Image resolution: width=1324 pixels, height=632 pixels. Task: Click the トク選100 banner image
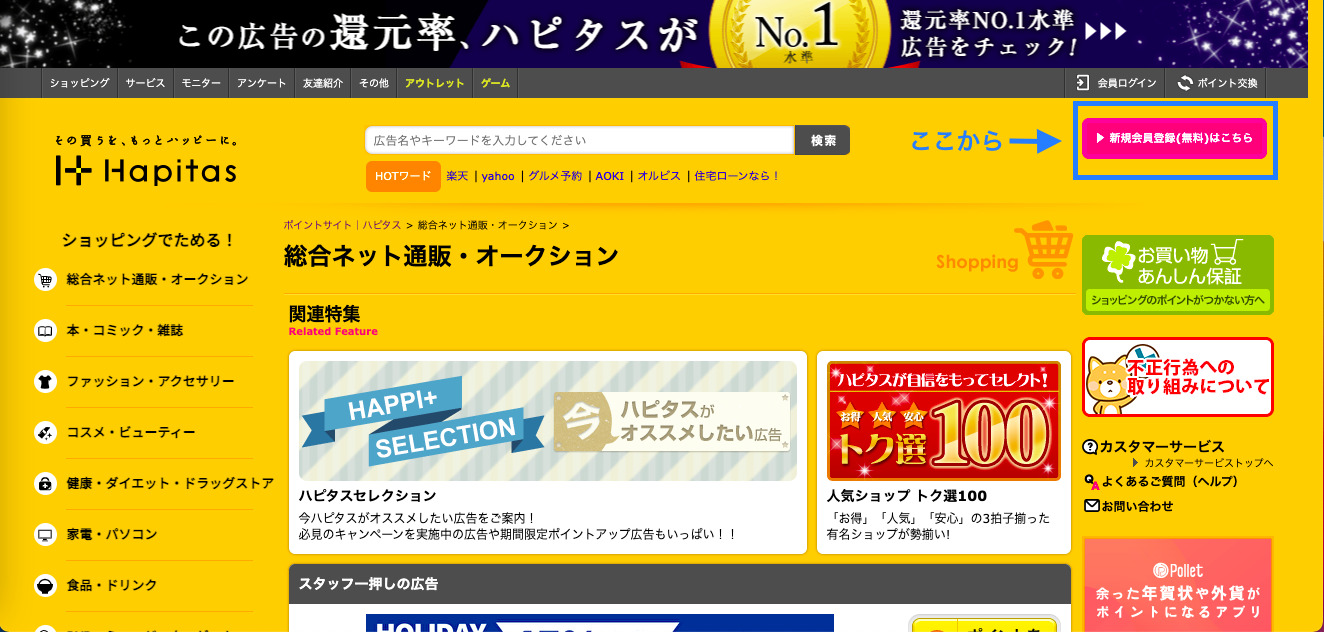tap(944, 421)
